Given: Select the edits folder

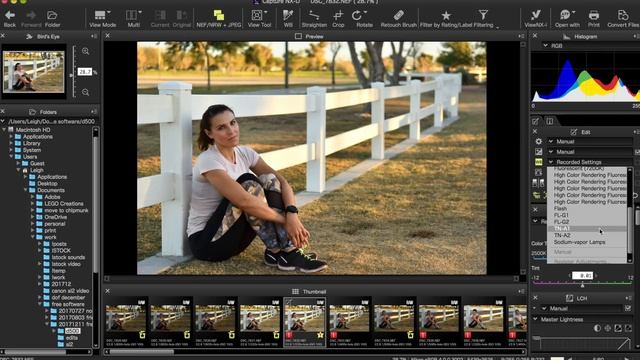Looking at the screenshot, I should click(71, 338).
